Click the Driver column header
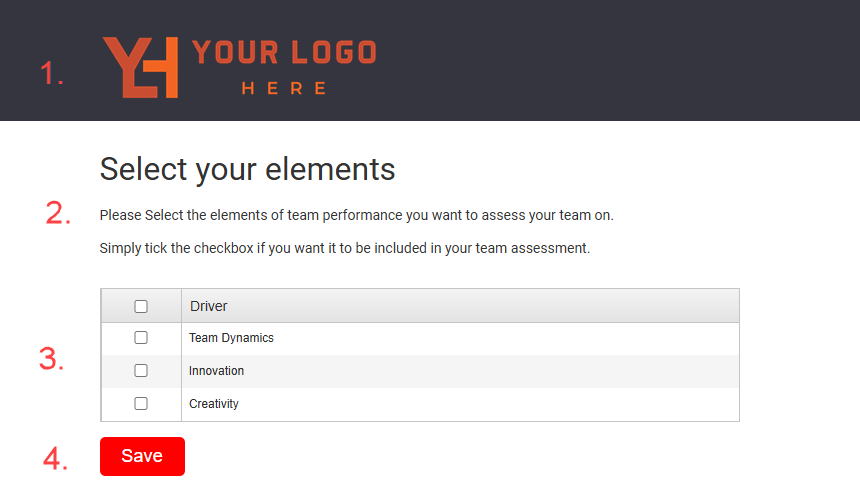 click(209, 306)
